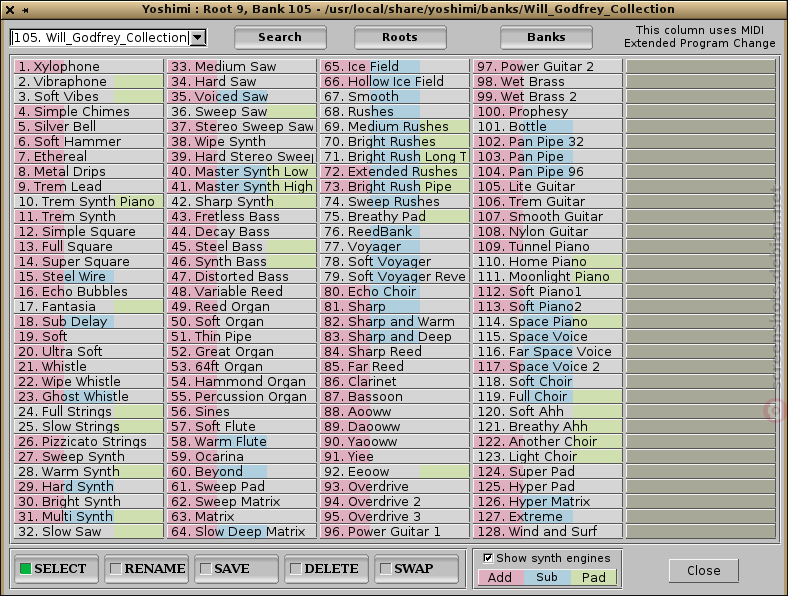The image size is (788, 596).
Task: Select instrument 1. Xylophone
Action: click(x=89, y=66)
